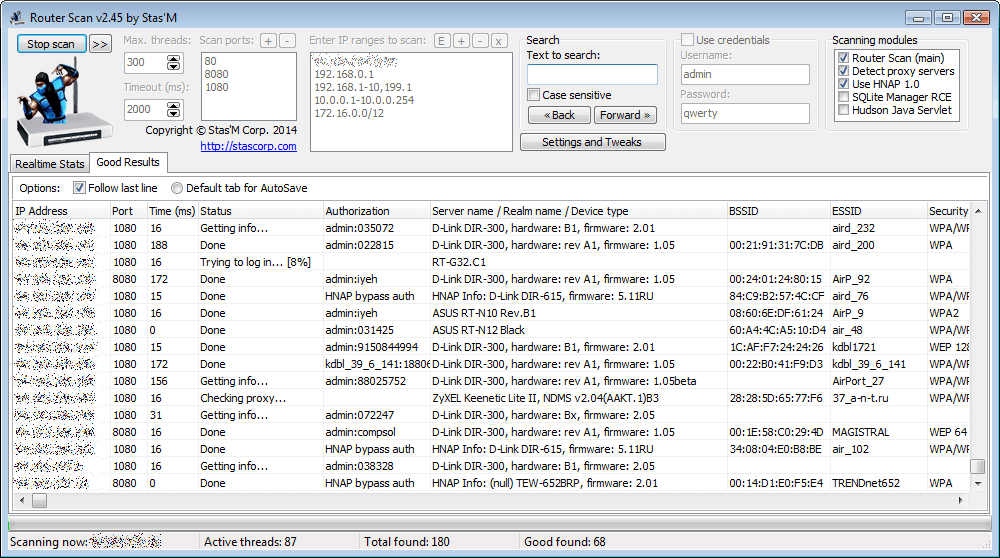Uncheck Use HNAP 1.0 module

coord(843,84)
